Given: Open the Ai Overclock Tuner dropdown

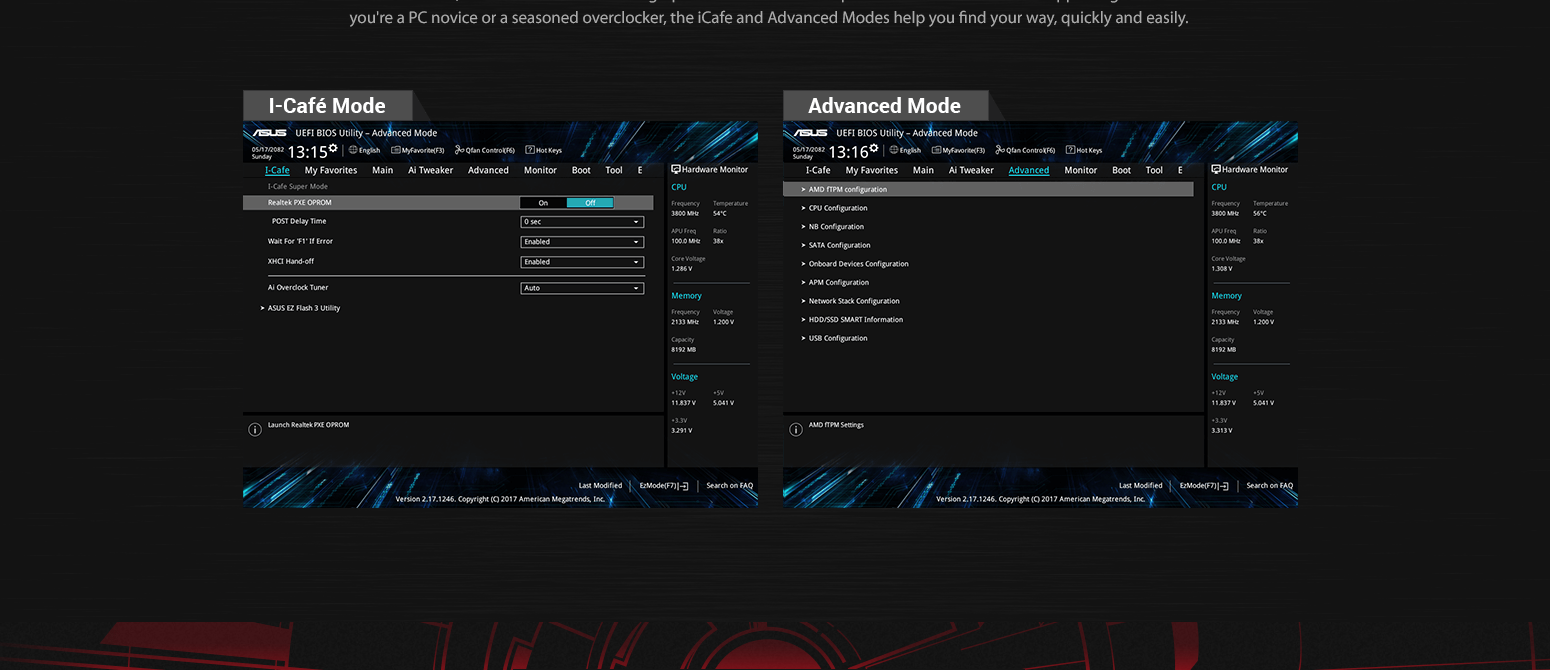Looking at the screenshot, I should (582, 288).
